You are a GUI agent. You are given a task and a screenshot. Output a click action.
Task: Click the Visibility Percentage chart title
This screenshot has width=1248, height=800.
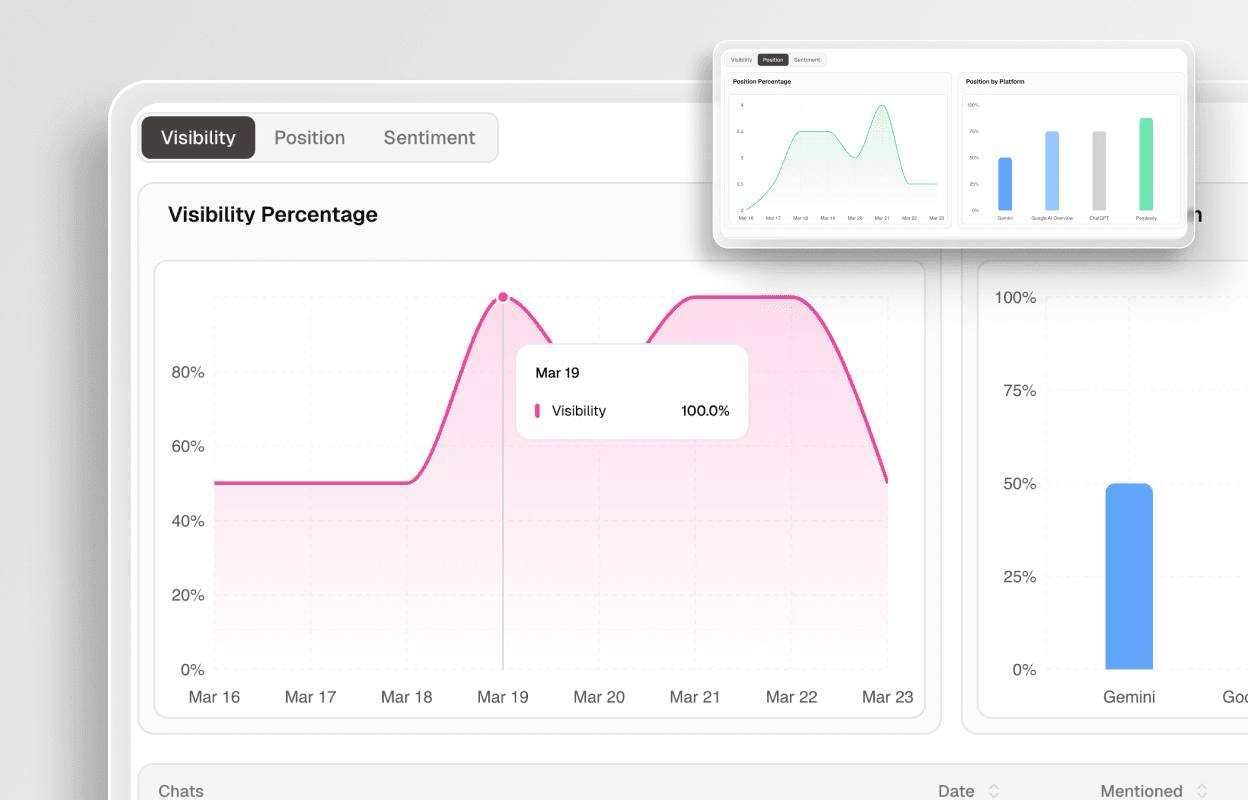tap(272, 214)
